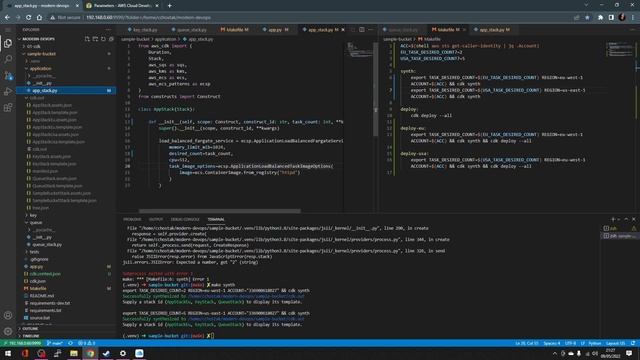640x360 pixels.
Task: Open more actions for left editor group
Action: coord(370,29)
